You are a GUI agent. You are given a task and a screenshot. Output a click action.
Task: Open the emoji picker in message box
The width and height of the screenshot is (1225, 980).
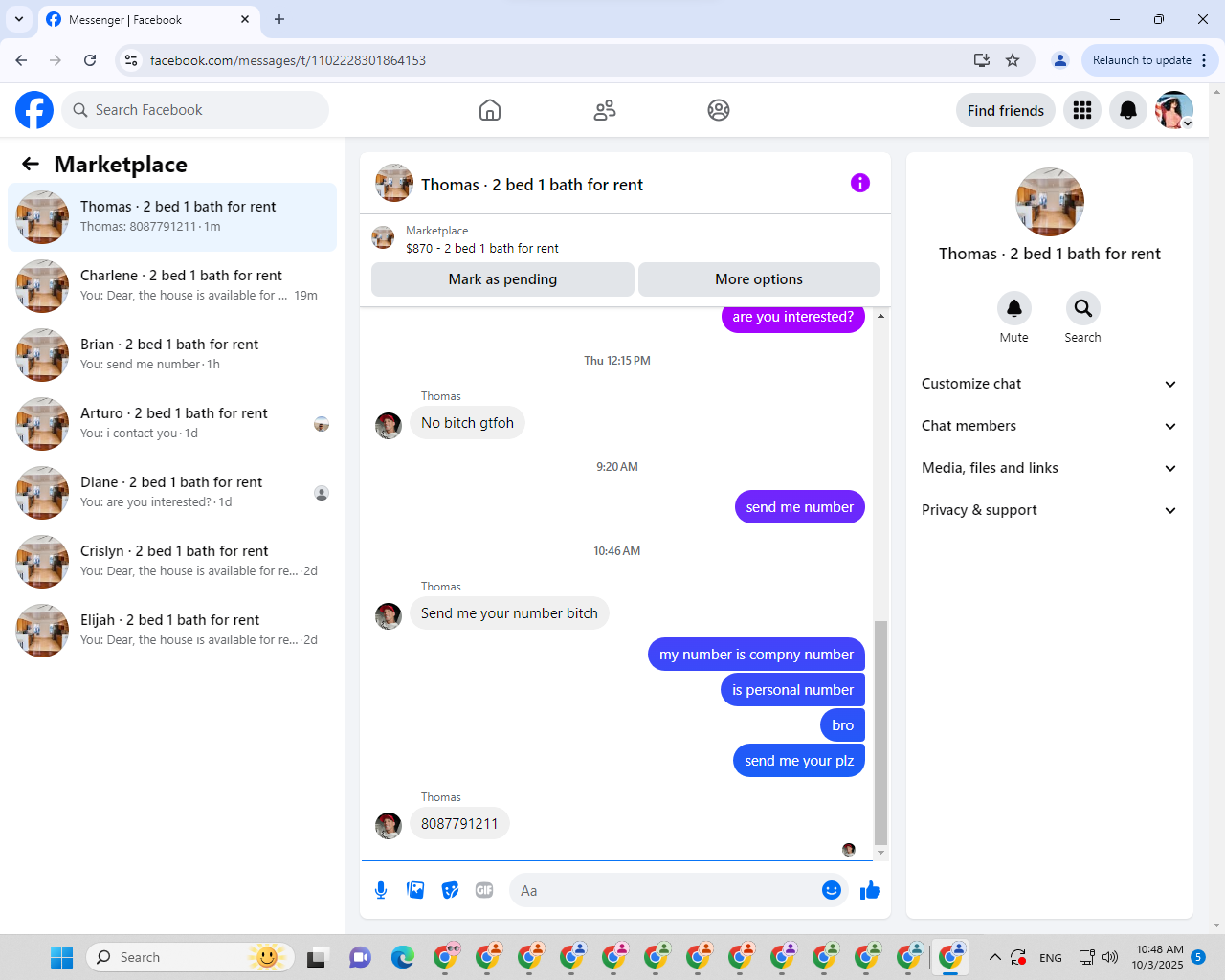[832, 891]
